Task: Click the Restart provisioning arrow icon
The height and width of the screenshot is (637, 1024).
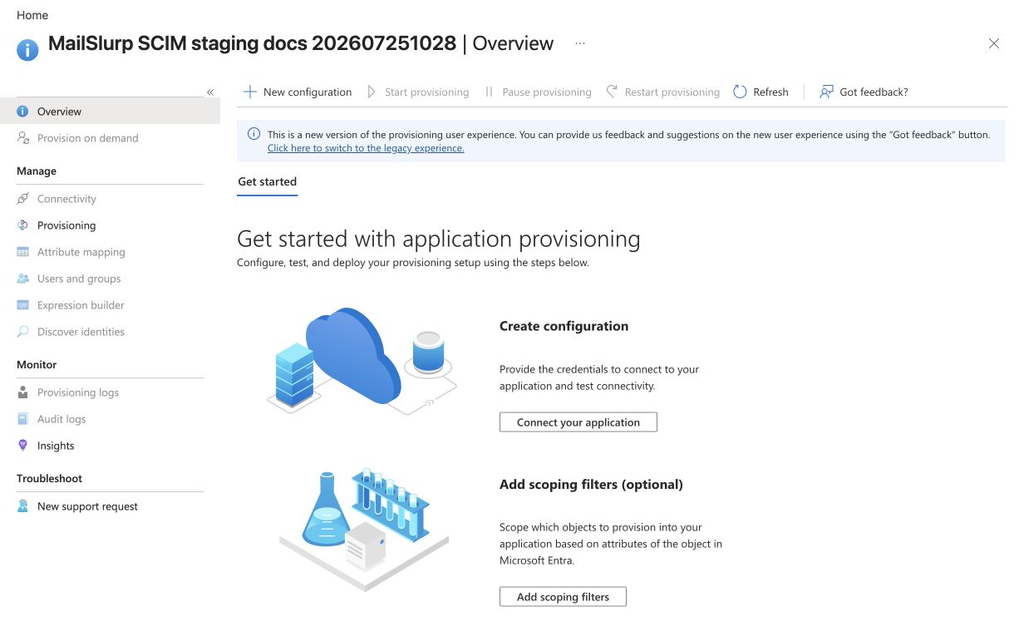Action: [611, 91]
